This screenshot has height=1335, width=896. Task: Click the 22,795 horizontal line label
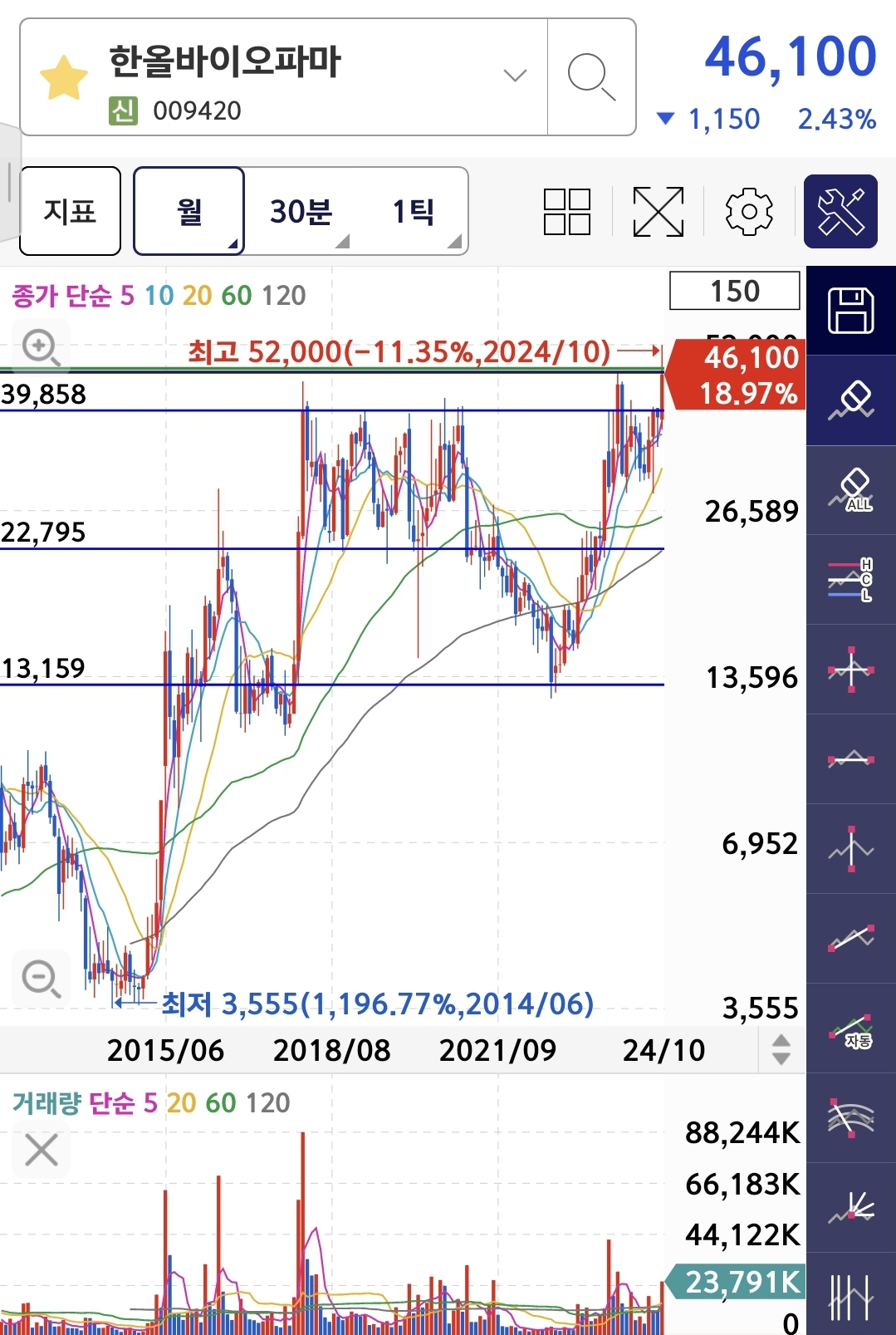click(43, 532)
